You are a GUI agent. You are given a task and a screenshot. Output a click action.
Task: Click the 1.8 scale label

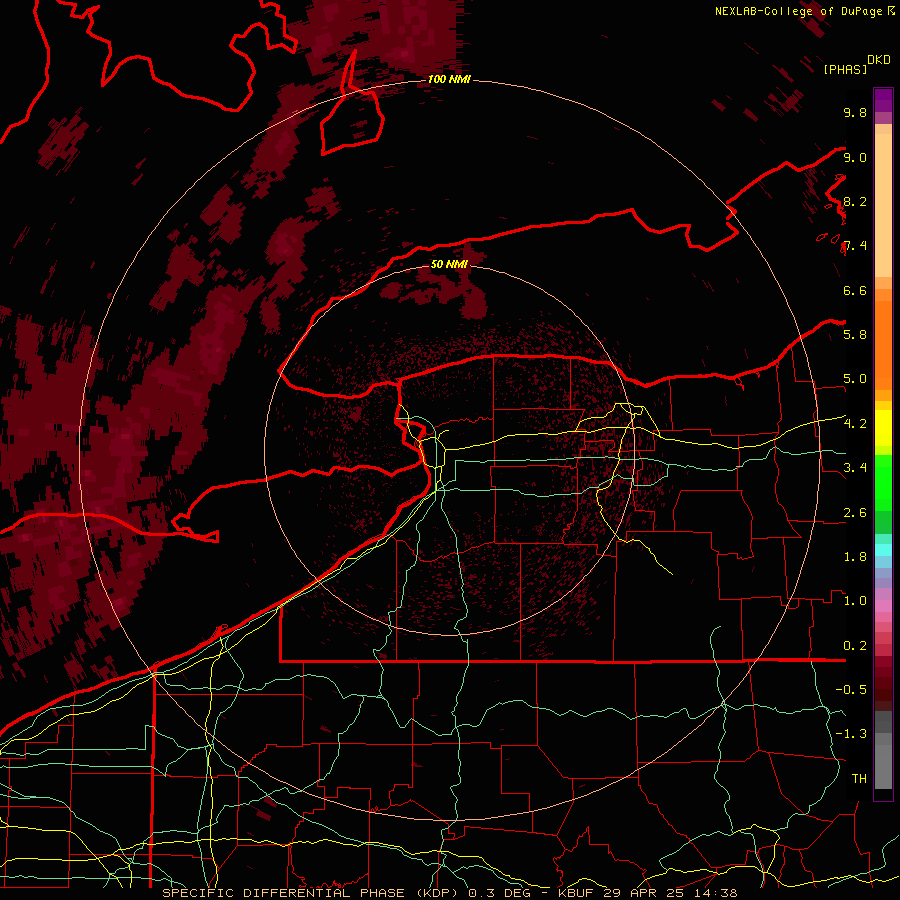[x=855, y=557]
